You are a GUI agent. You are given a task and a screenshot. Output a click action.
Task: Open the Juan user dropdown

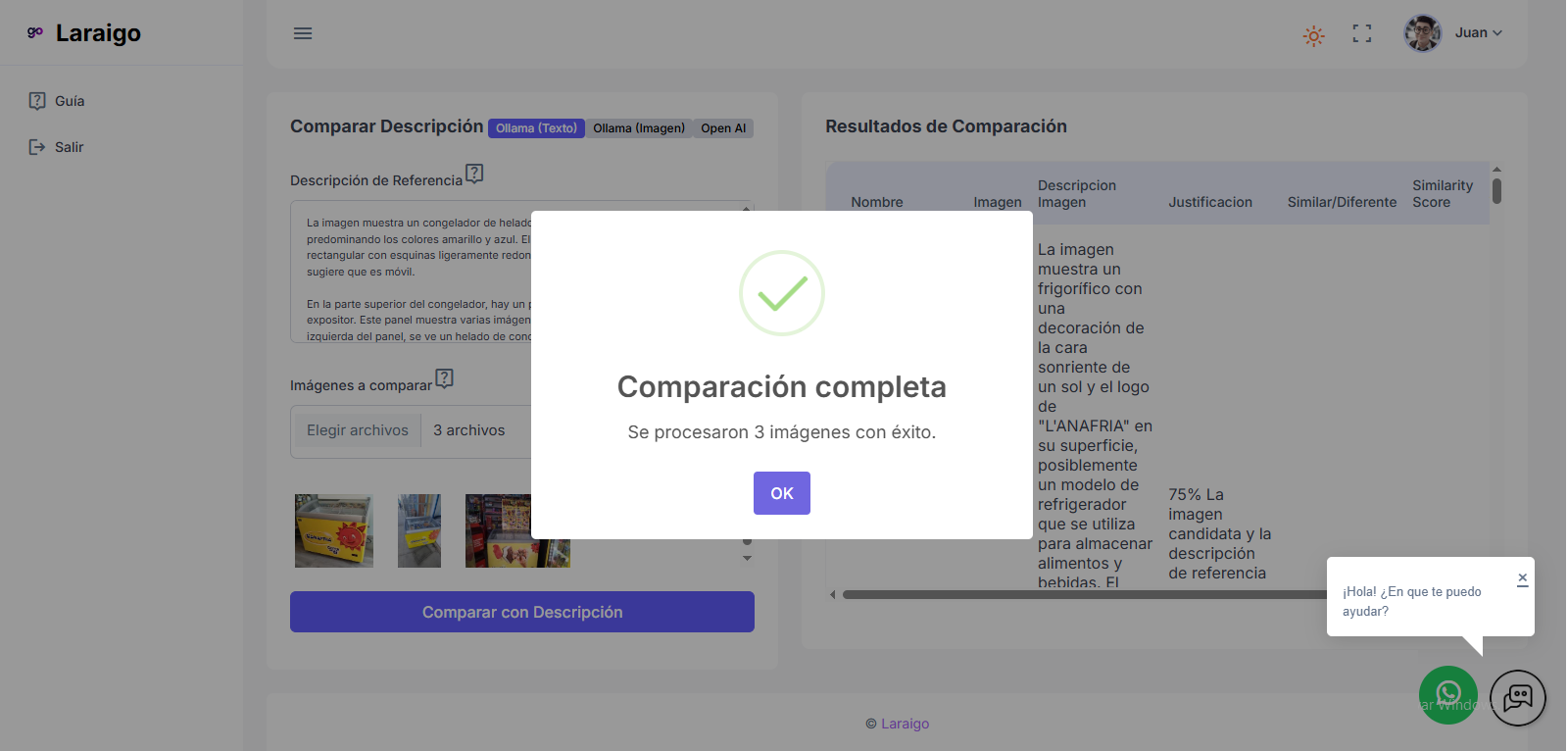1478,33
